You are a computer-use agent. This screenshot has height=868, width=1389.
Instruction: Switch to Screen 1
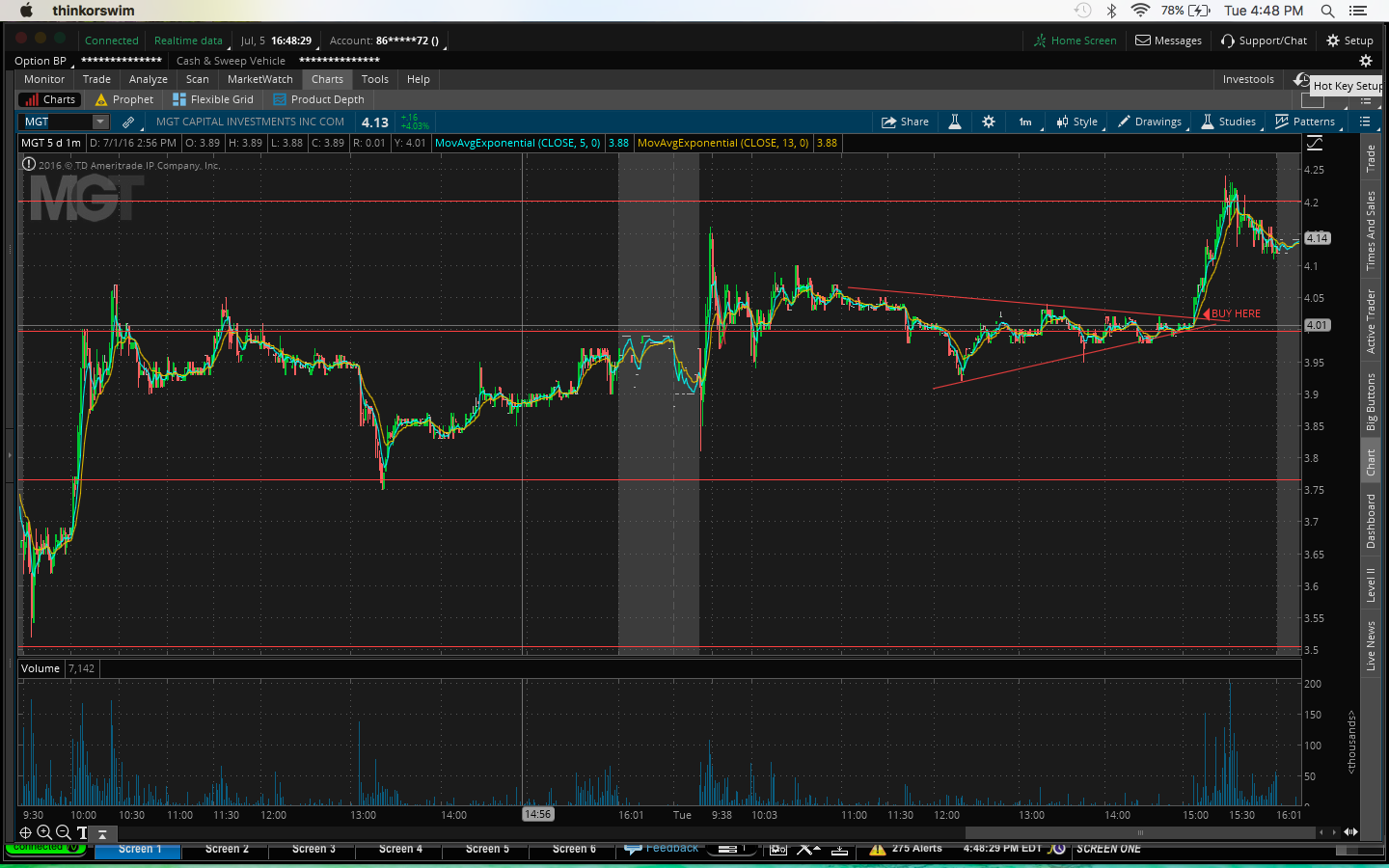(140, 850)
